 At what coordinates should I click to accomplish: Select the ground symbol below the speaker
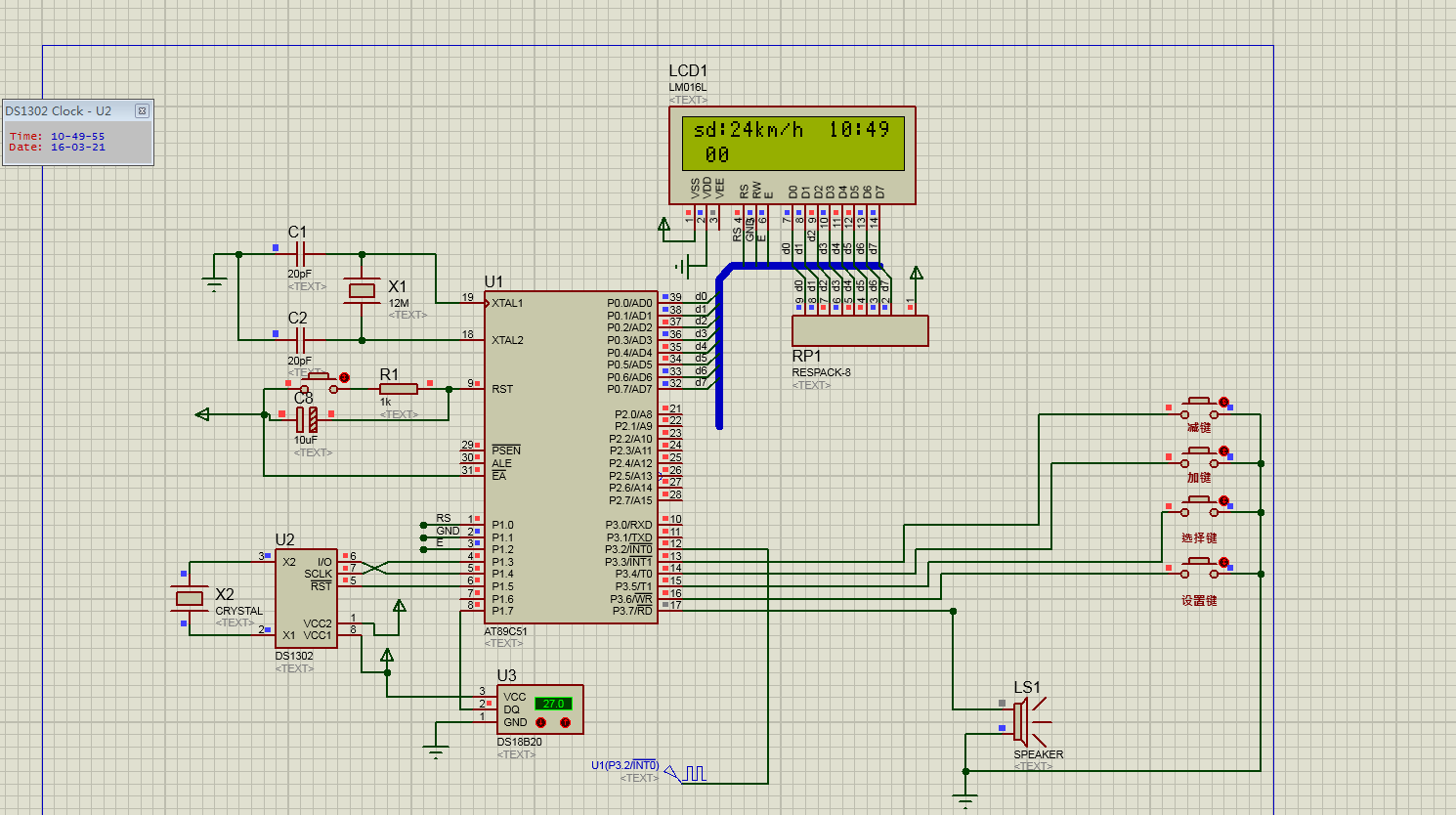pos(965,802)
